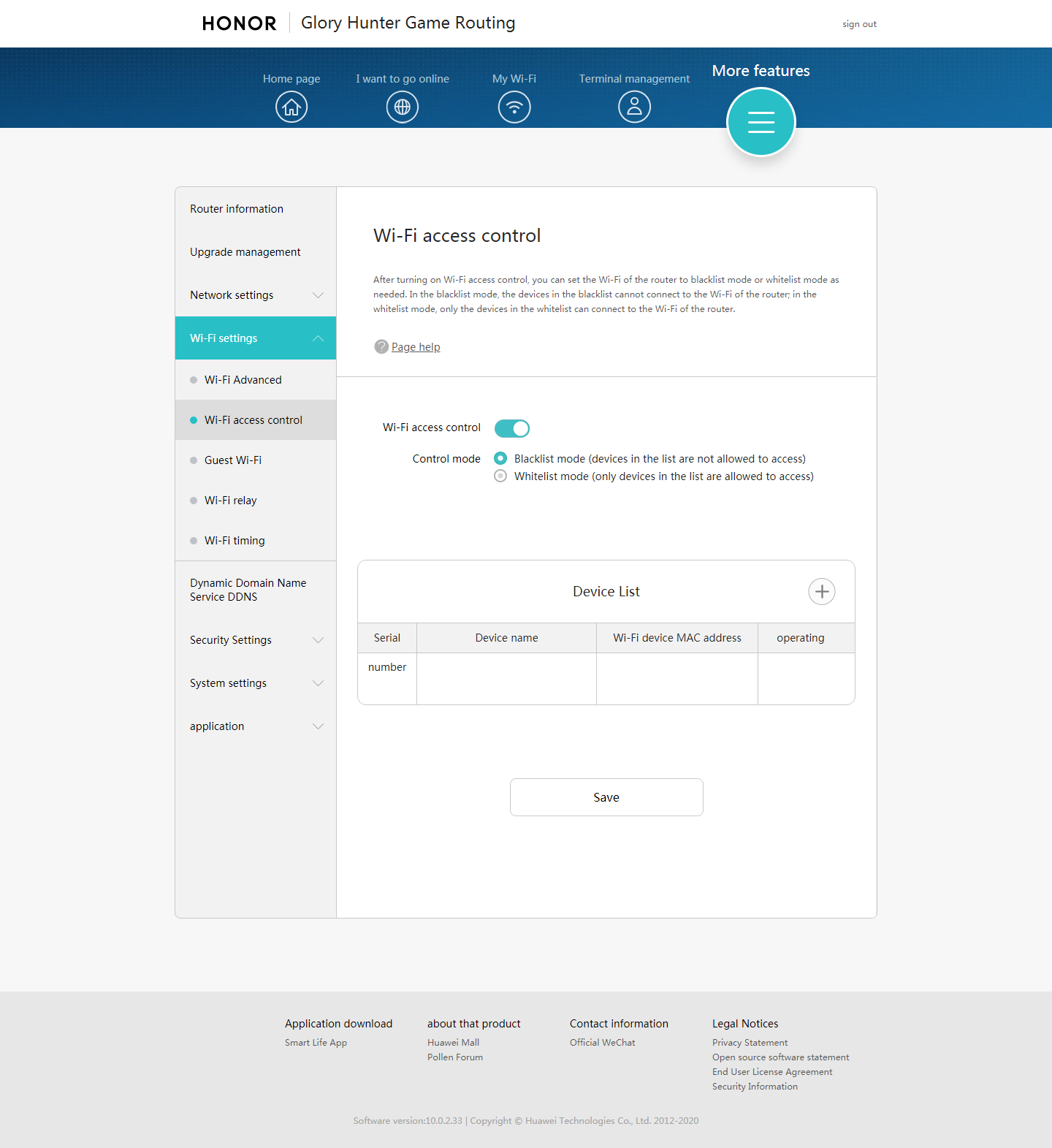Click the Device name column header
The height and width of the screenshot is (1148, 1052).
(506, 638)
